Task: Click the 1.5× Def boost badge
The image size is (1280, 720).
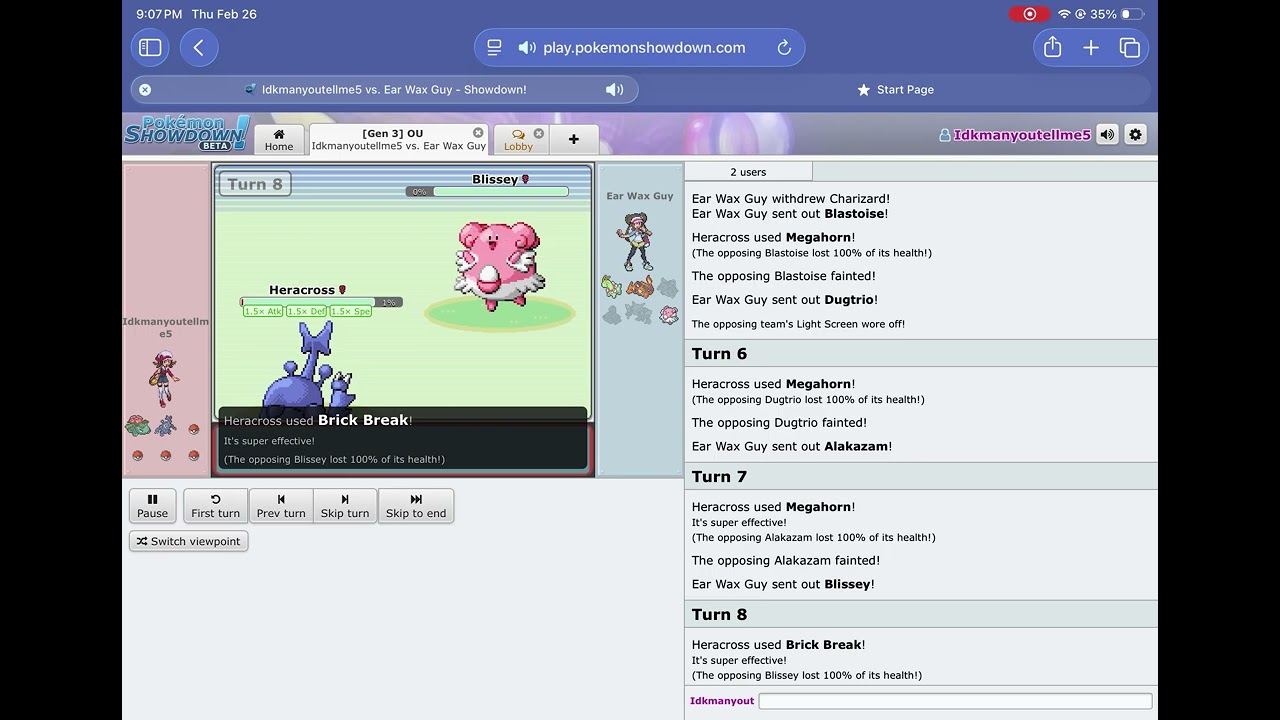Action: coord(306,312)
